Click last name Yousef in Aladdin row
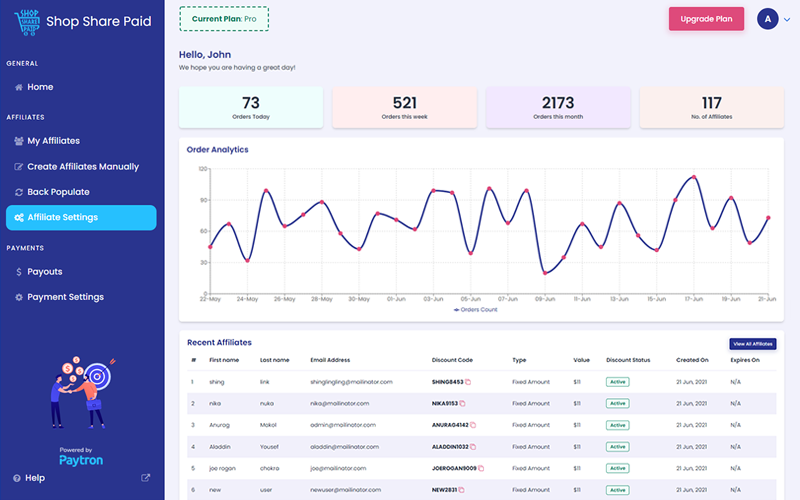The image size is (800, 500). point(269,447)
